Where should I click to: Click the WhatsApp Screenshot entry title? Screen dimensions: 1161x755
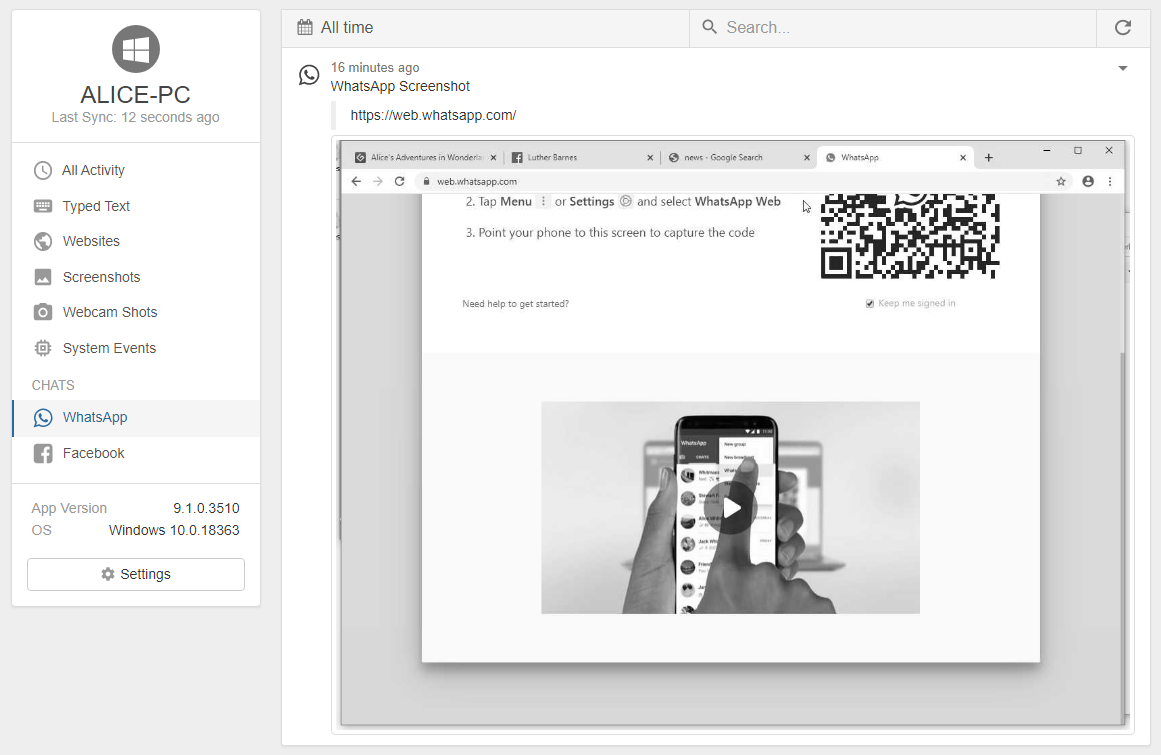pyautogui.click(x=400, y=87)
